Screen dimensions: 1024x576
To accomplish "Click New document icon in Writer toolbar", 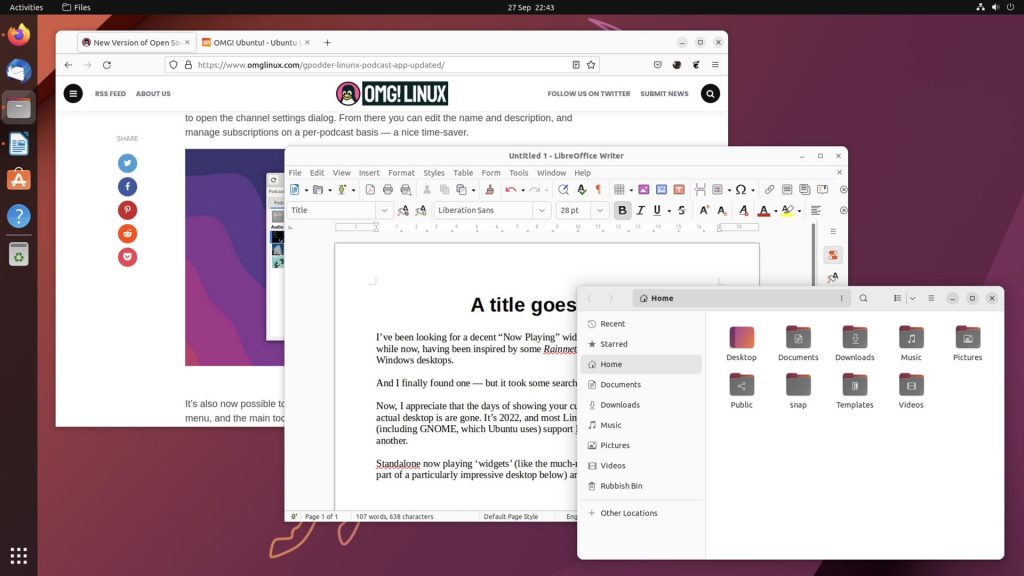I will [x=295, y=190].
